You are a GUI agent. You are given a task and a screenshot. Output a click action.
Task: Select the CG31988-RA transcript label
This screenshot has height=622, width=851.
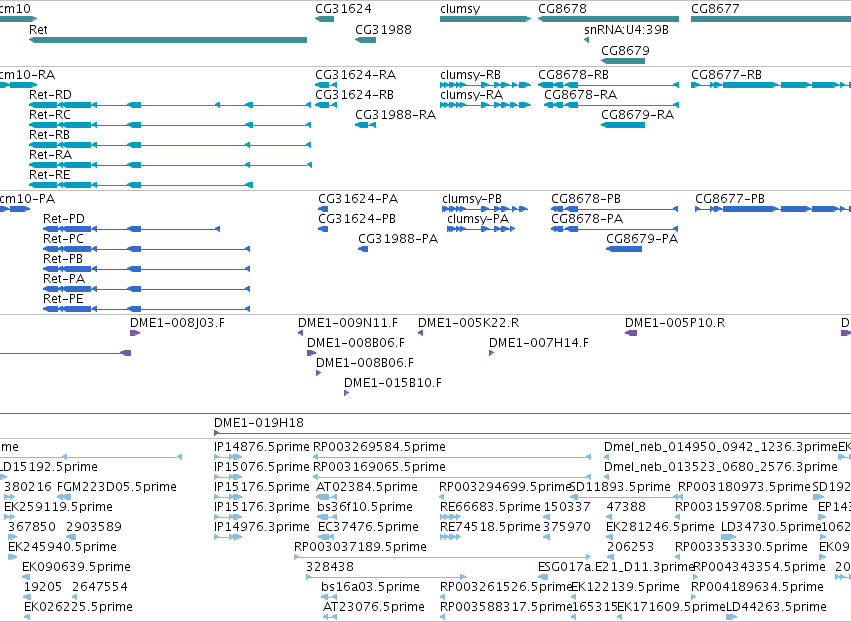coord(395,115)
